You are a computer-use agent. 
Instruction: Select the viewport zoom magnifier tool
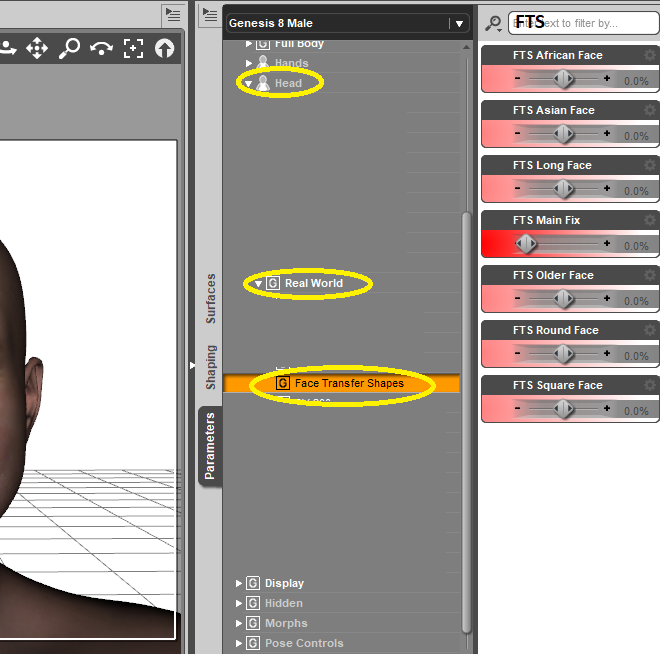(x=69, y=48)
